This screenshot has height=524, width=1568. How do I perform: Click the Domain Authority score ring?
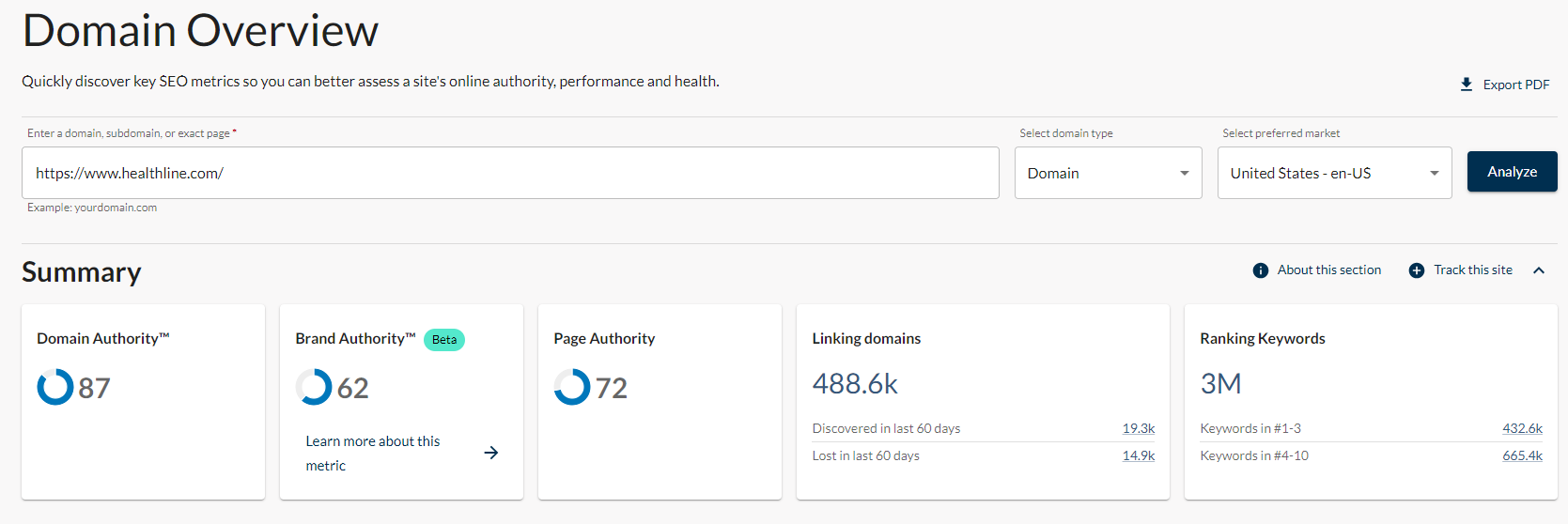point(55,387)
